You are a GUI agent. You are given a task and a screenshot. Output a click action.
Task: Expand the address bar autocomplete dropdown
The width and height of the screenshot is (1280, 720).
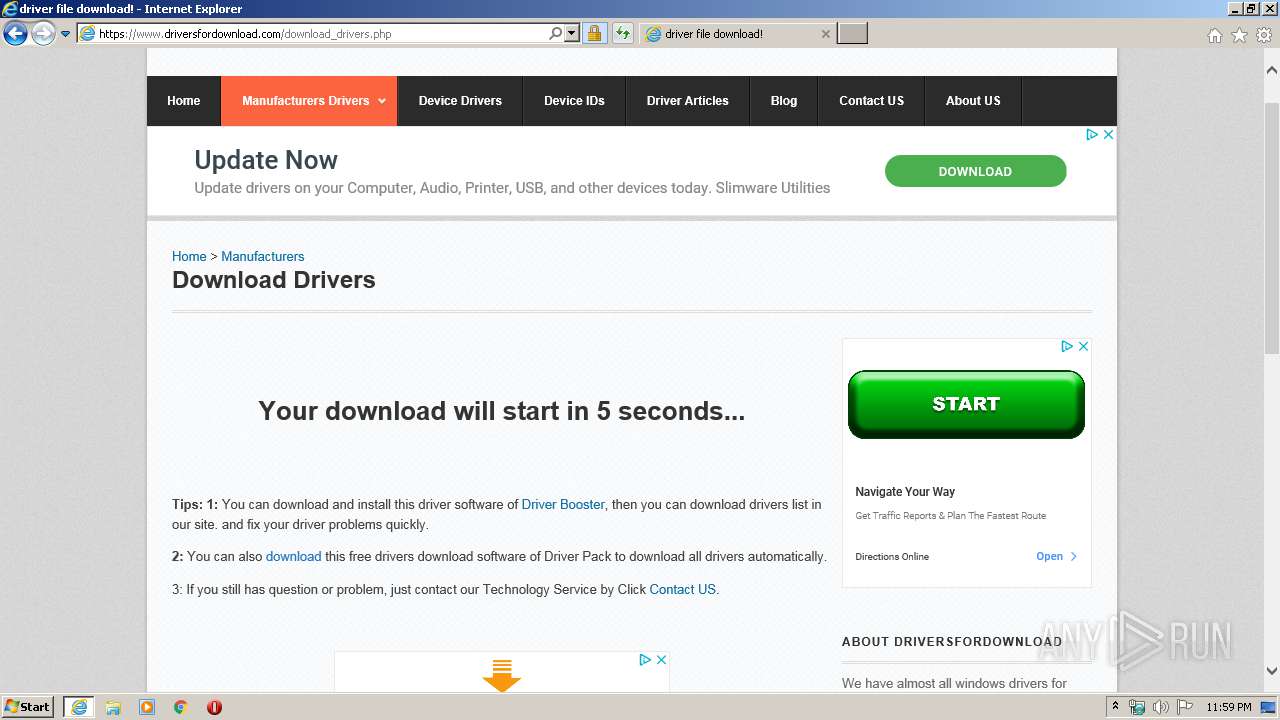(572, 34)
